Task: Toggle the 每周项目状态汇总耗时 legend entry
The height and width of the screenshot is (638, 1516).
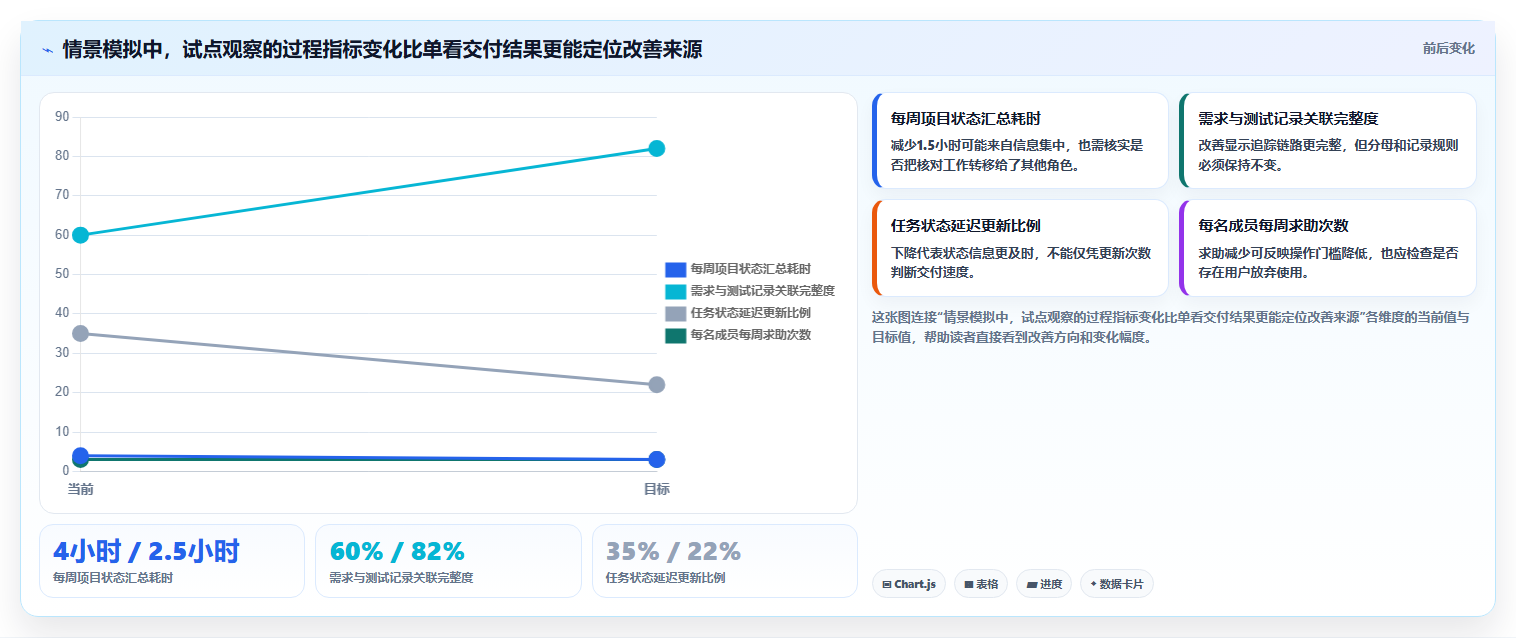Action: (x=738, y=269)
